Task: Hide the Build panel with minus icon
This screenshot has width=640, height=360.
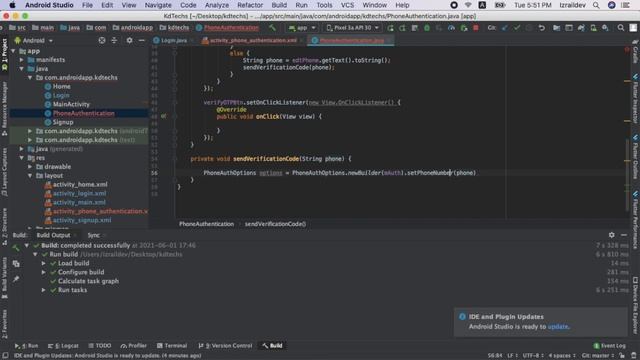Action: [x=624, y=235]
